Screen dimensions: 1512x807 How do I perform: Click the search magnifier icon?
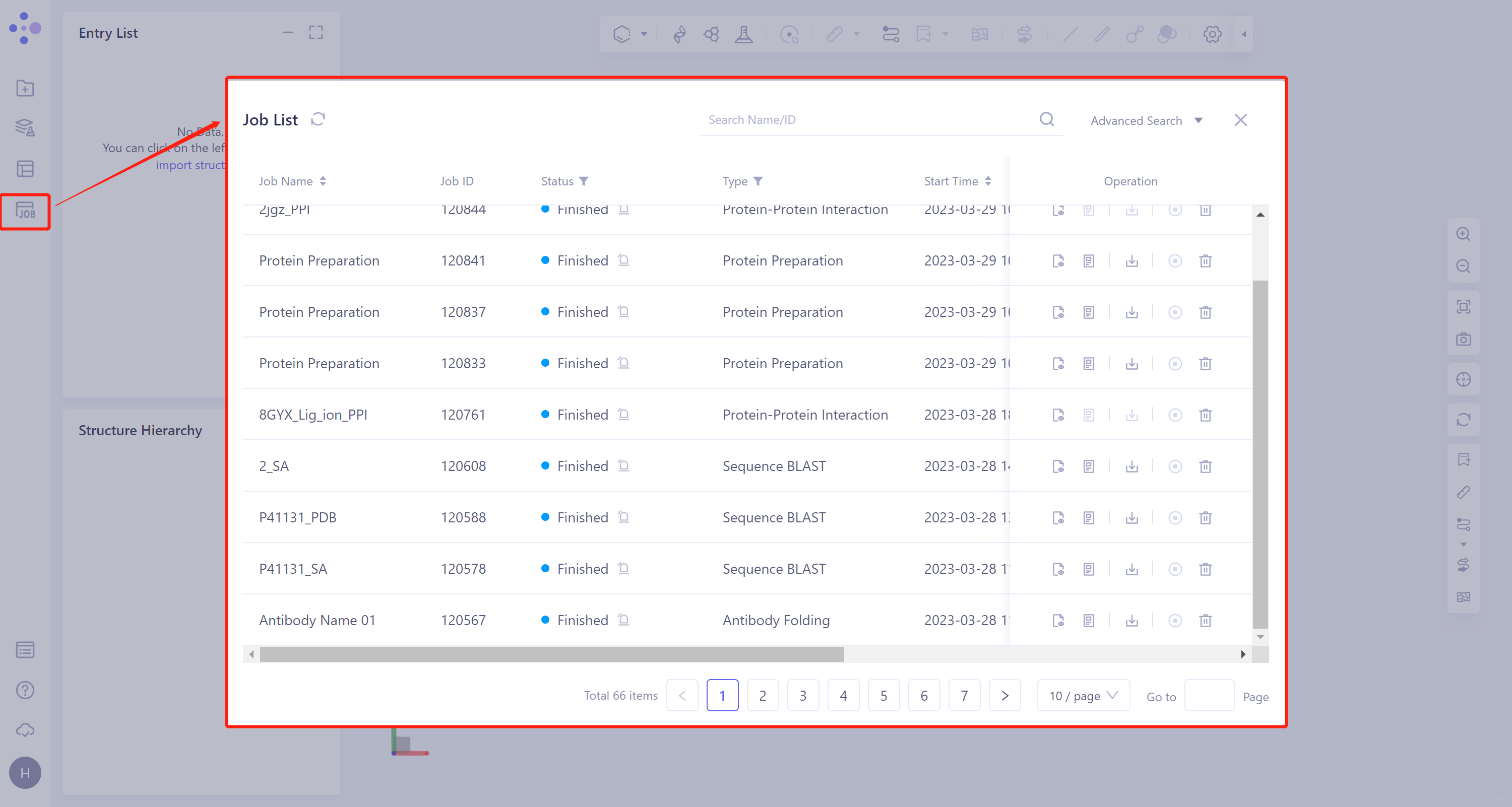pyautogui.click(x=1046, y=120)
